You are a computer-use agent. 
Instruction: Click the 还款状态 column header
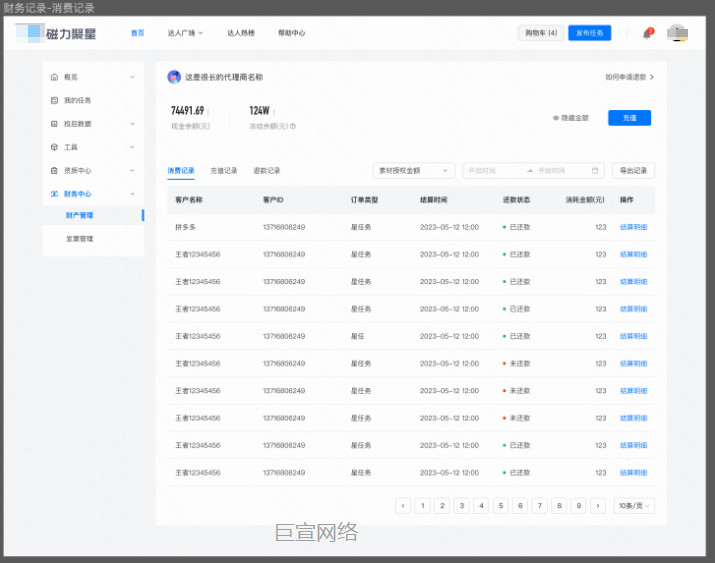click(x=516, y=200)
